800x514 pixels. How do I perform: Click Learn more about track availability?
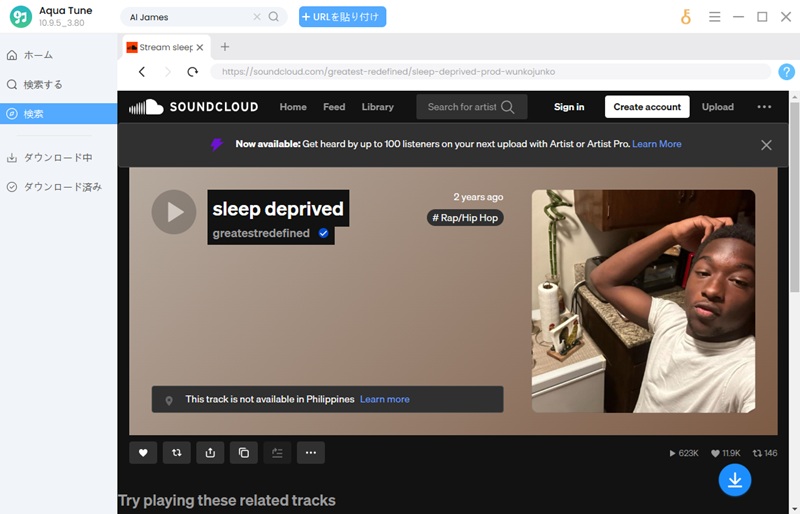pos(385,399)
